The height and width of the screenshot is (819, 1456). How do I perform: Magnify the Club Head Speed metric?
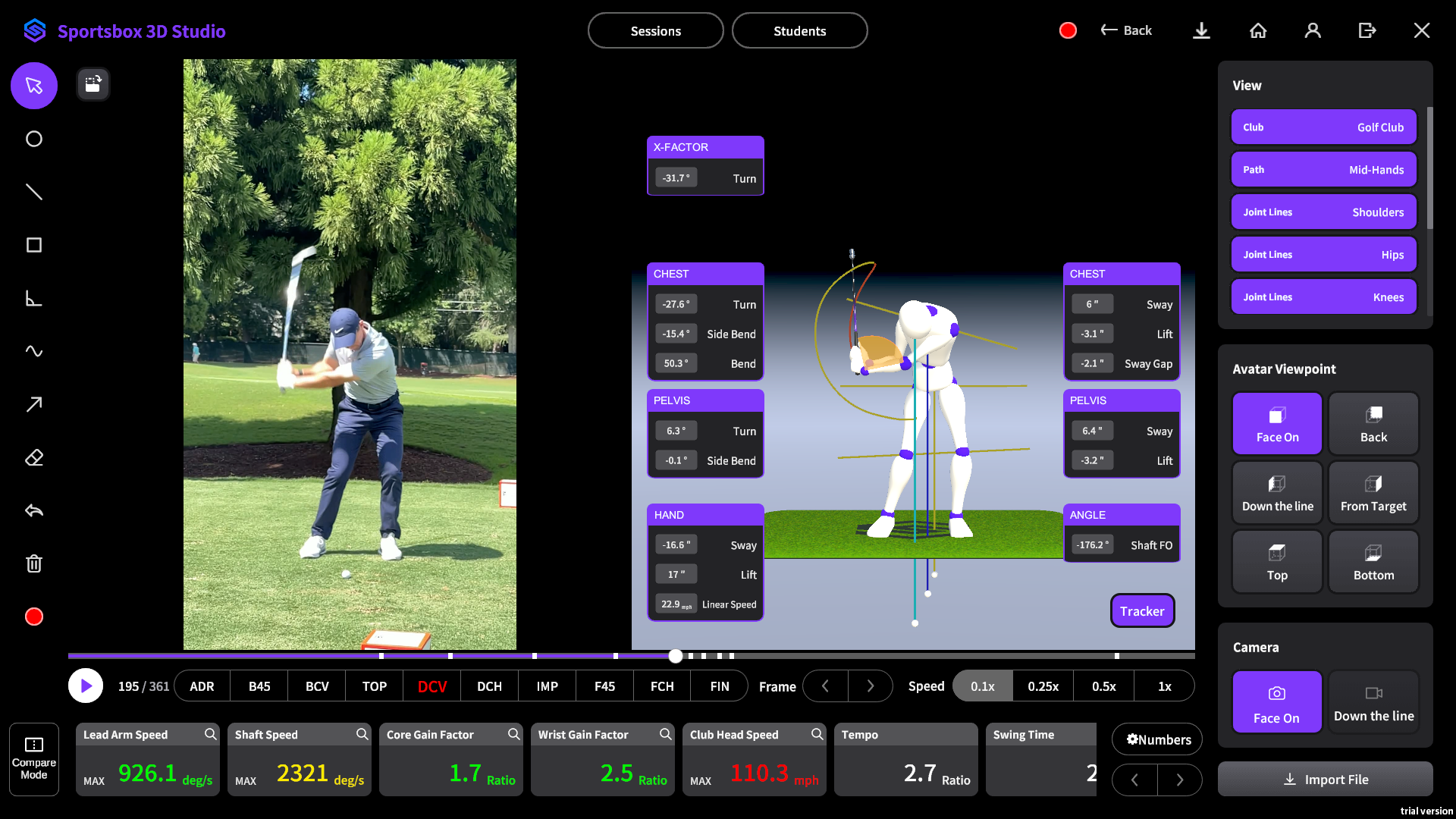(817, 734)
